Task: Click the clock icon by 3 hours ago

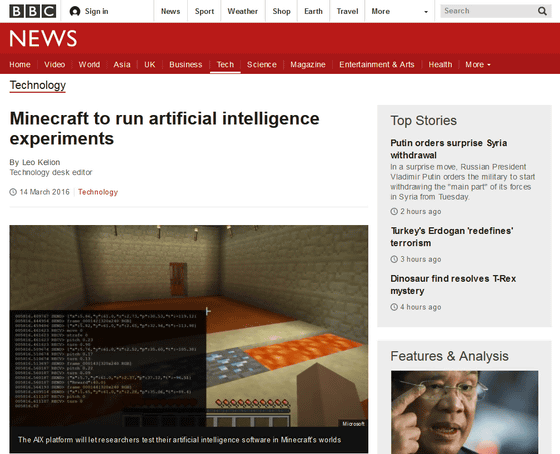Action: [x=394, y=259]
